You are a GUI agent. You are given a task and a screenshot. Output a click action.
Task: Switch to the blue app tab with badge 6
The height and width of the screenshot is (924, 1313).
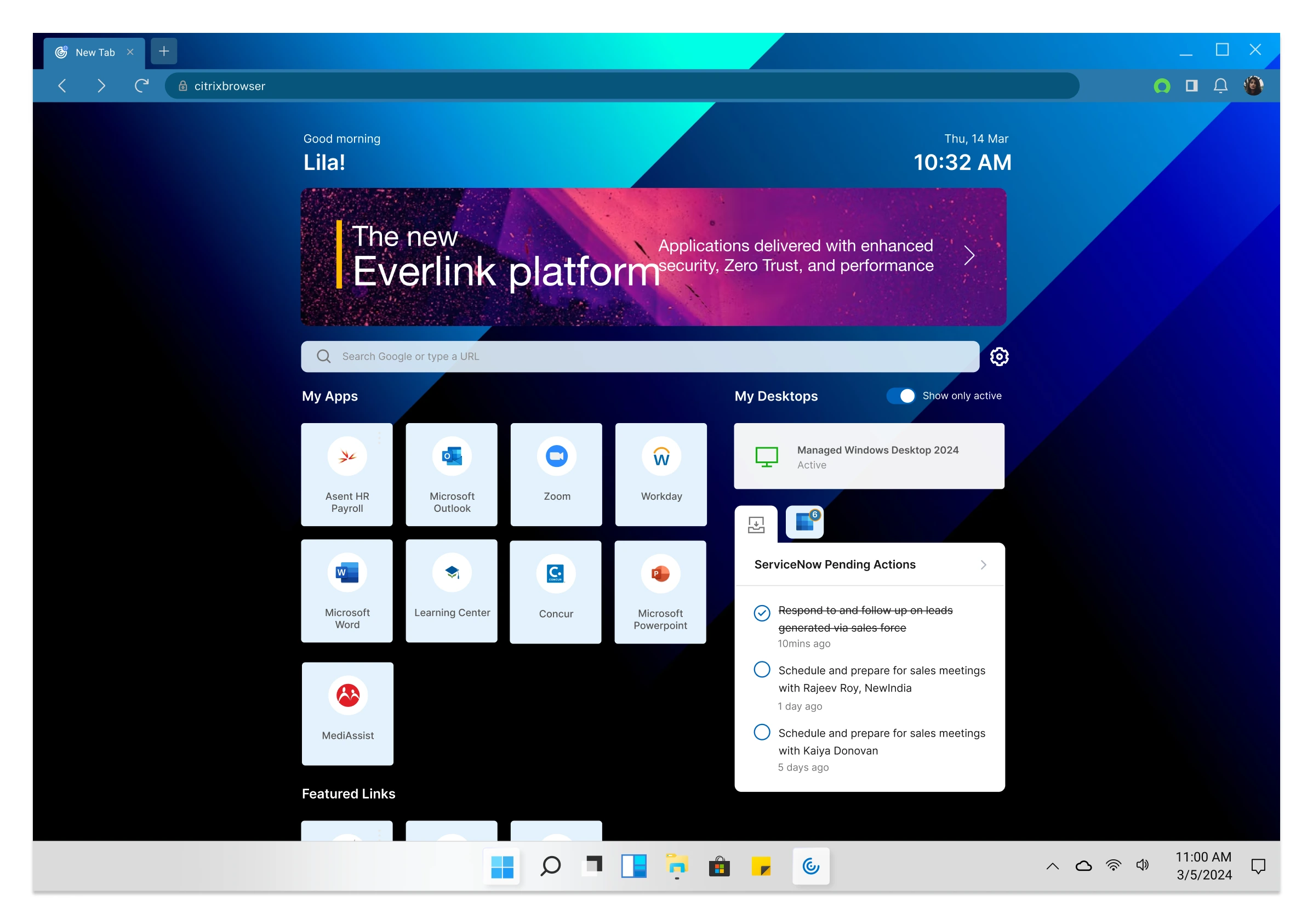pyautogui.click(x=804, y=522)
